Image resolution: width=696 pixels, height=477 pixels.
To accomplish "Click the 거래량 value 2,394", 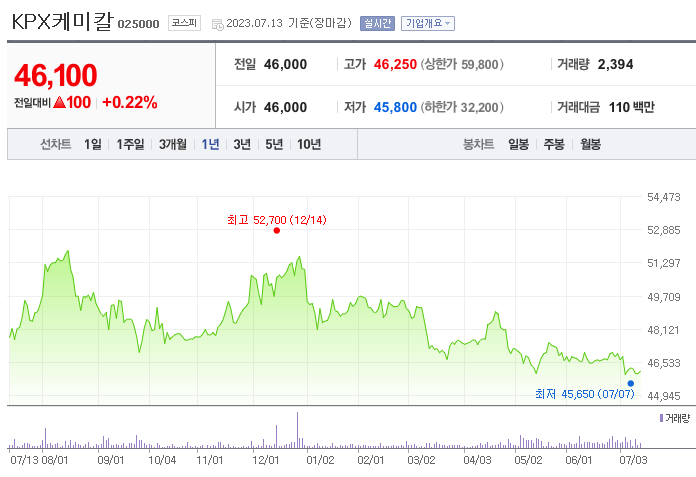I will pos(615,64).
